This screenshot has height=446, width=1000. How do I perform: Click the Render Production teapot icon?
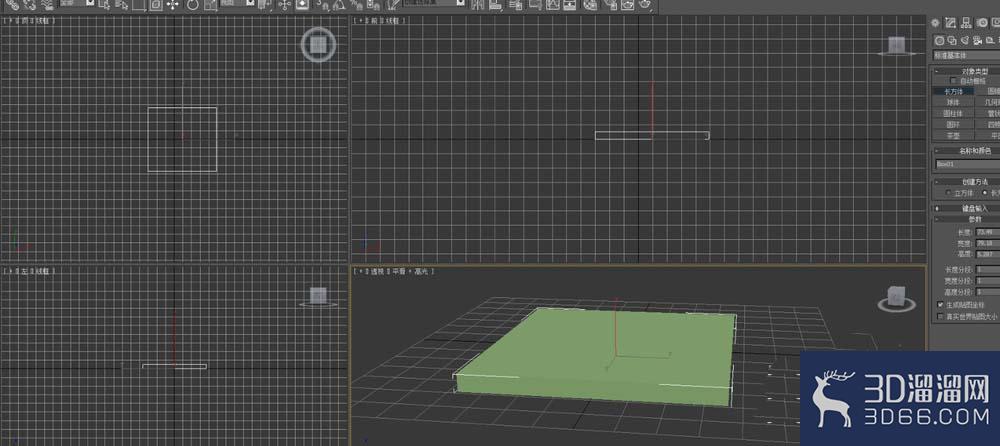click(x=646, y=5)
